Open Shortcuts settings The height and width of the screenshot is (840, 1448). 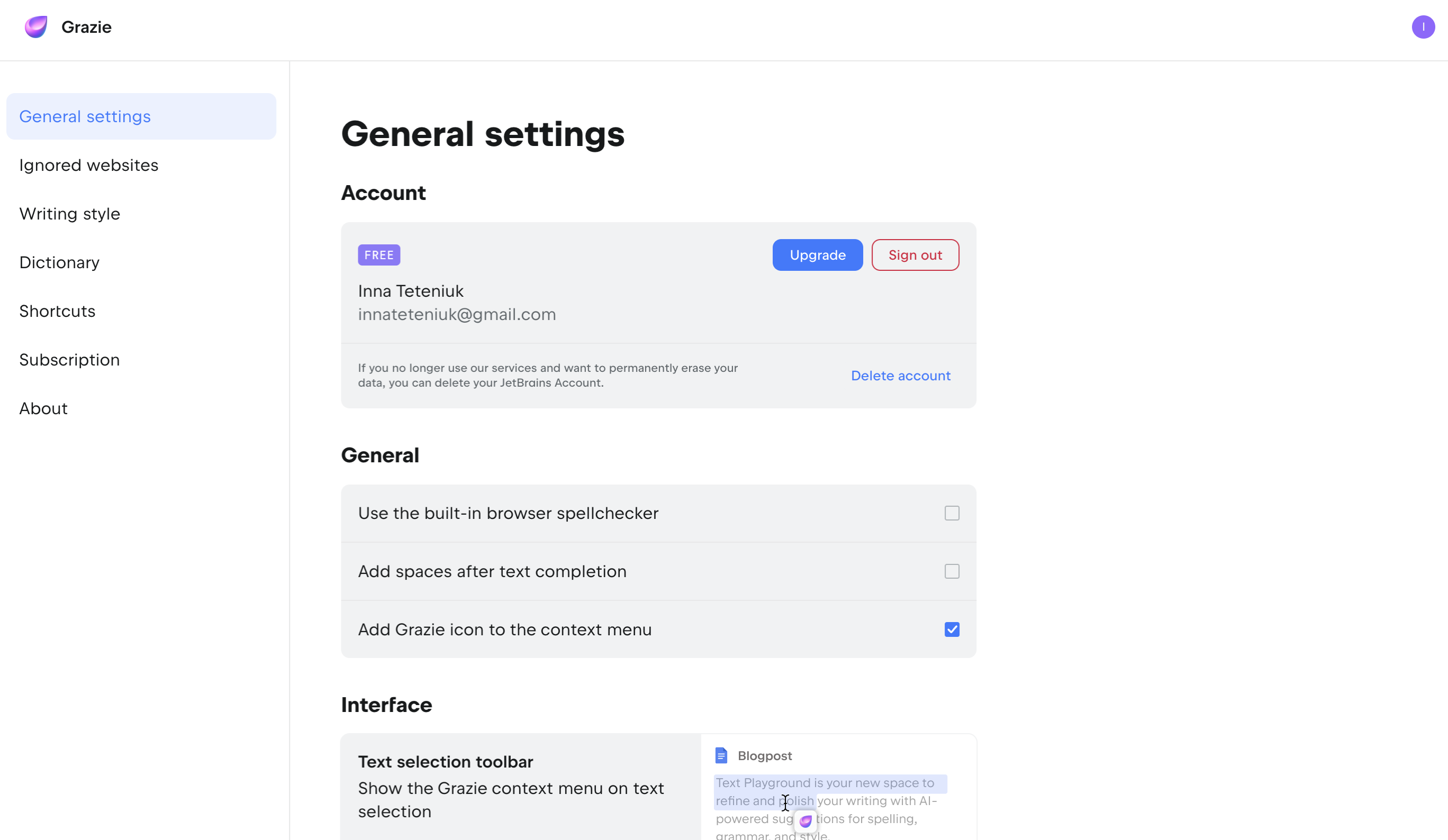pyautogui.click(x=58, y=311)
